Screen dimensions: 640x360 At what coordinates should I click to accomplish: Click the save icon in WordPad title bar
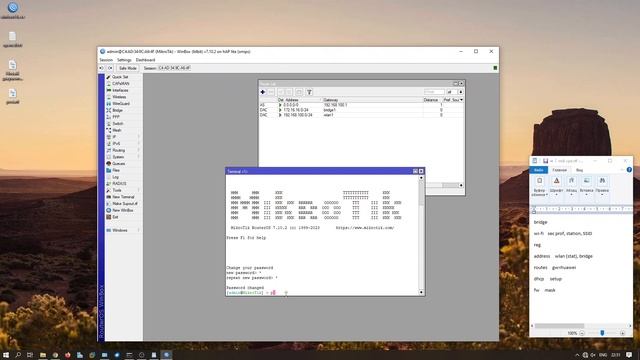click(545, 161)
